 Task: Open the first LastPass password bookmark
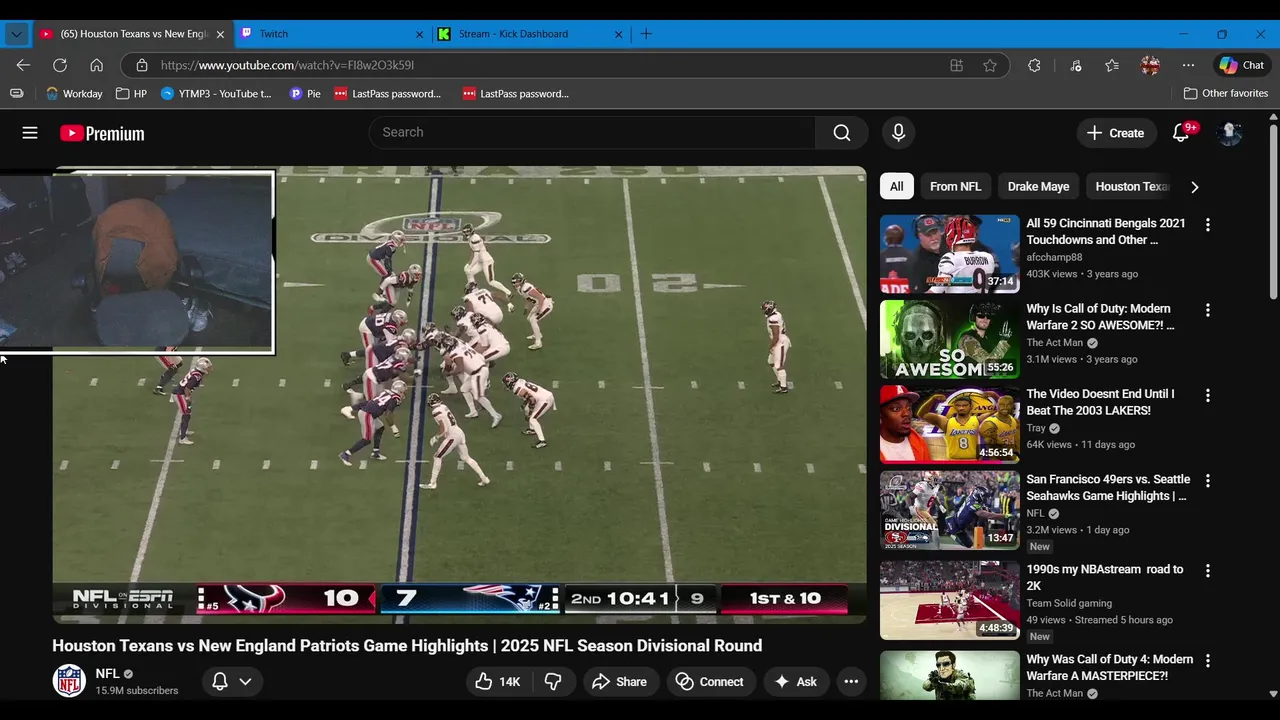(387, 93)
